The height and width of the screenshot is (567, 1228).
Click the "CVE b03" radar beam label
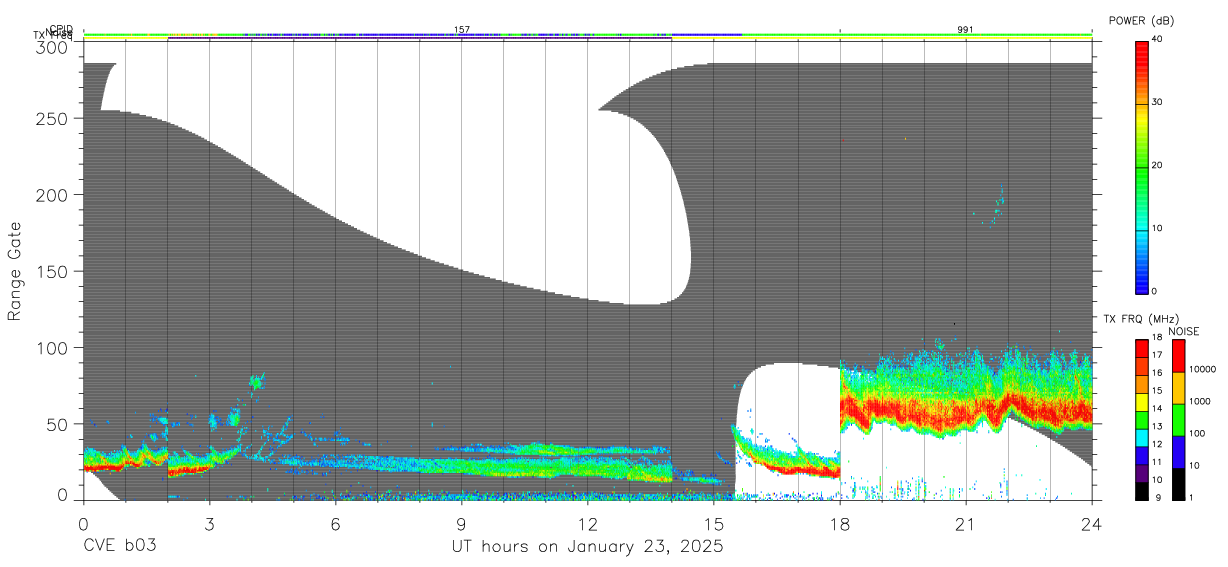(x=119, y=547)
